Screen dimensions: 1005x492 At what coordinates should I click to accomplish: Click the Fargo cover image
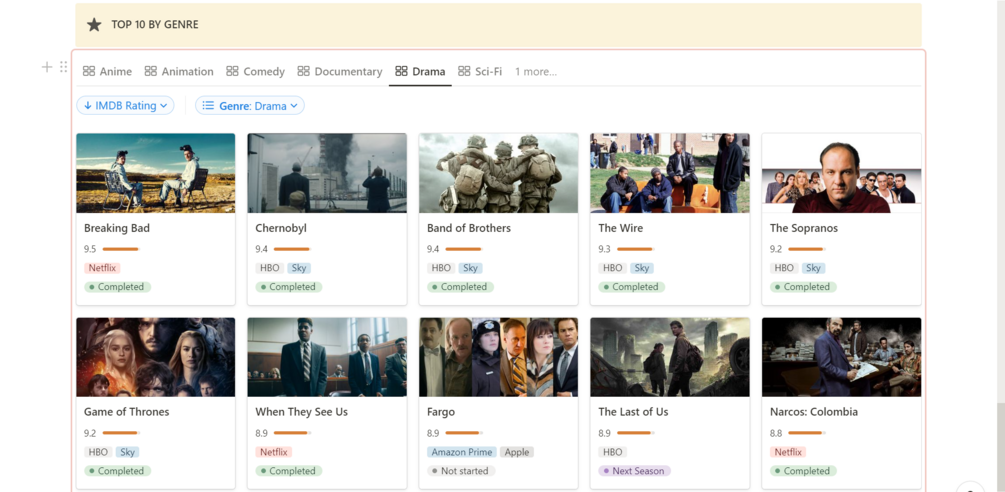[499, 357]
